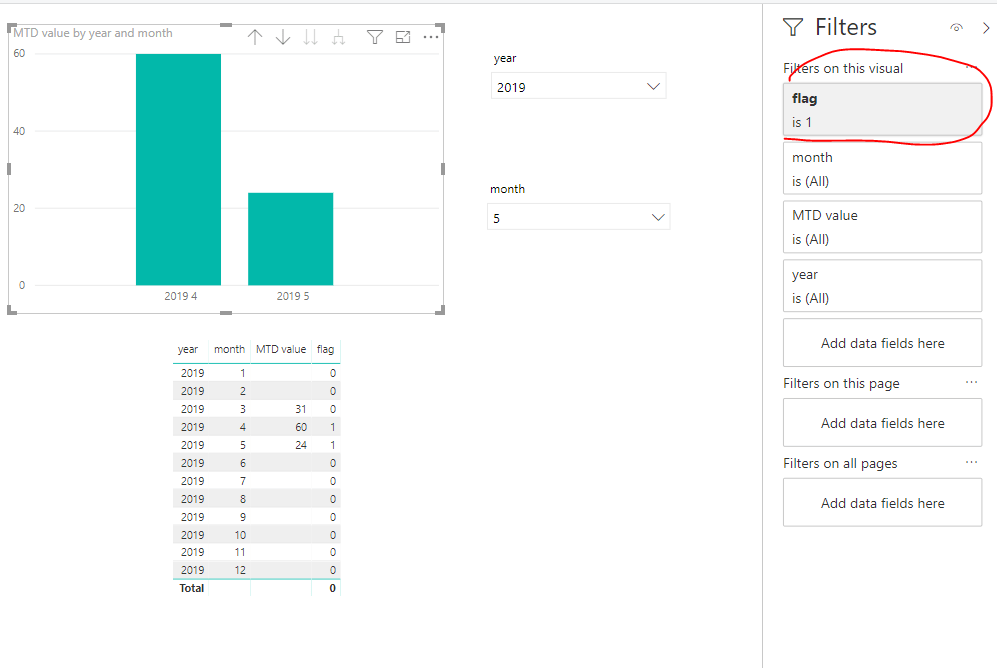Open the month slicer dropdown
Screen dimensions: 997x668
point(579,217)
